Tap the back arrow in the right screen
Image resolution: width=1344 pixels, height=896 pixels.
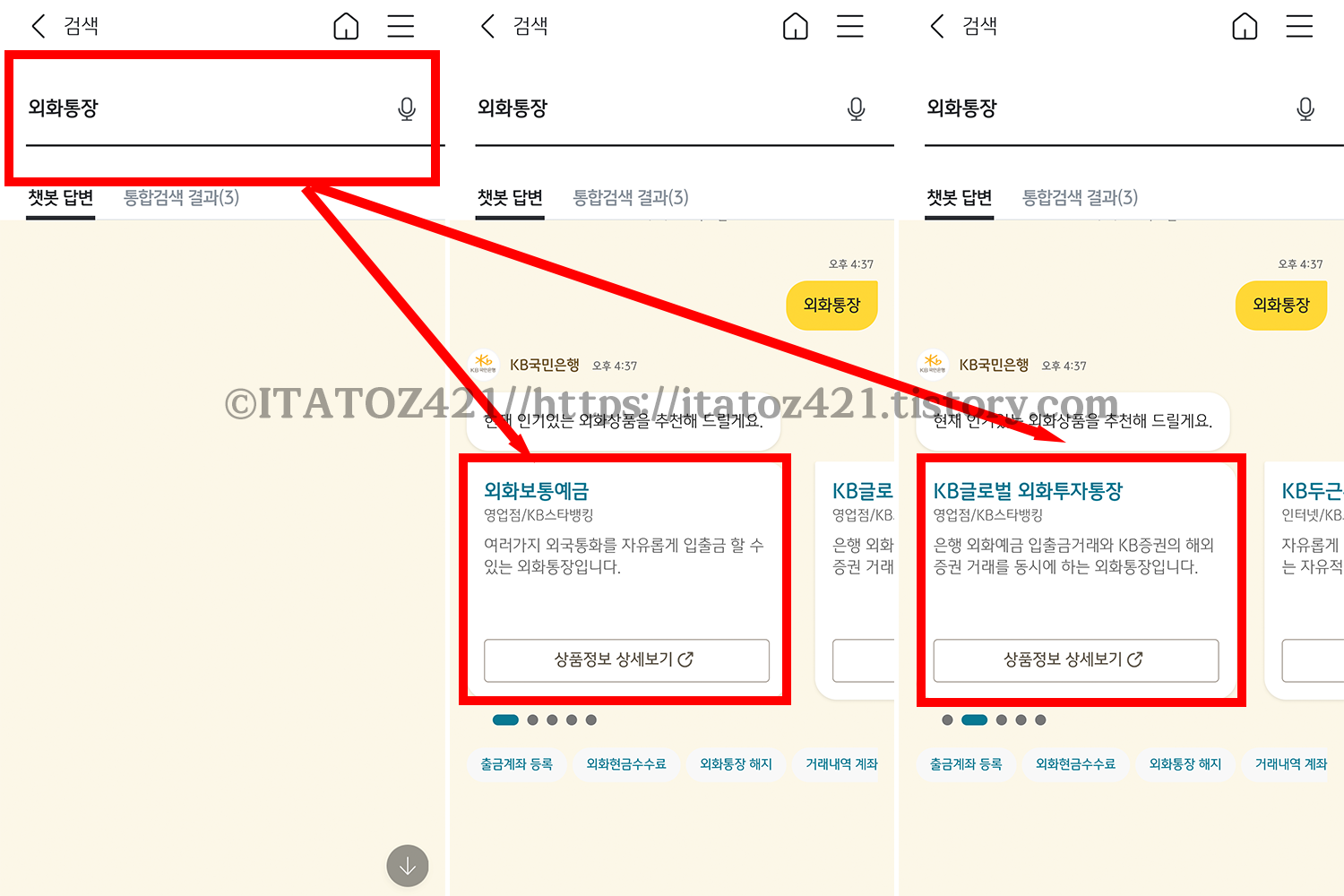[937, 26]
